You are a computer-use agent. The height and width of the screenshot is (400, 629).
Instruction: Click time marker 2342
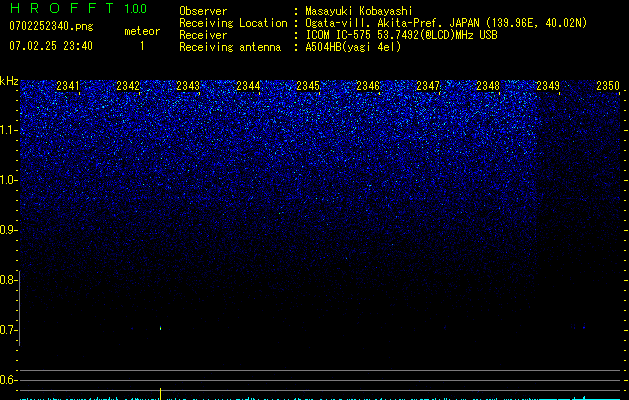coord(128,86)
